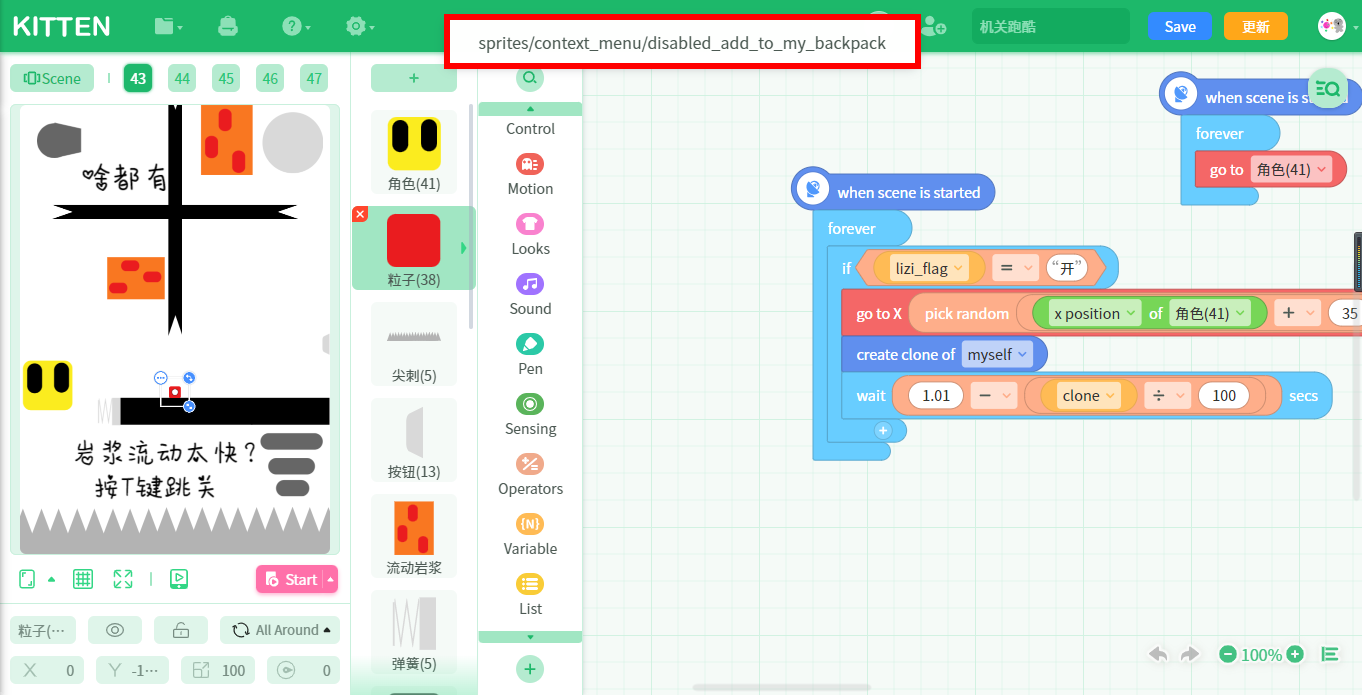Open the lizi_flag variable dropdown
This screenshot has height=695, width=1362.
tap(929, 269)
